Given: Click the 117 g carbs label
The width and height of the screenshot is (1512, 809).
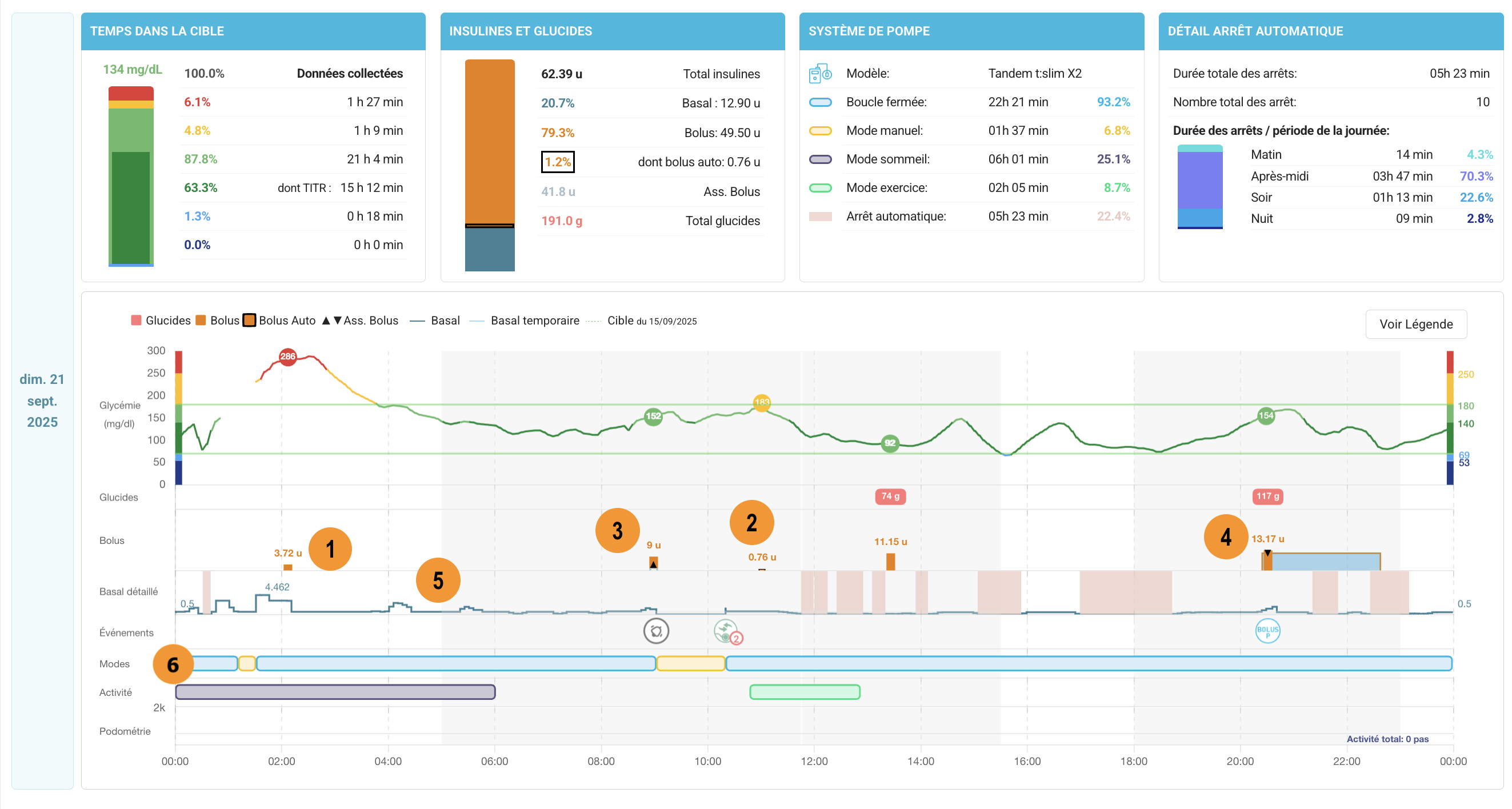Looking at the screenshot, I should [1267, 496].
